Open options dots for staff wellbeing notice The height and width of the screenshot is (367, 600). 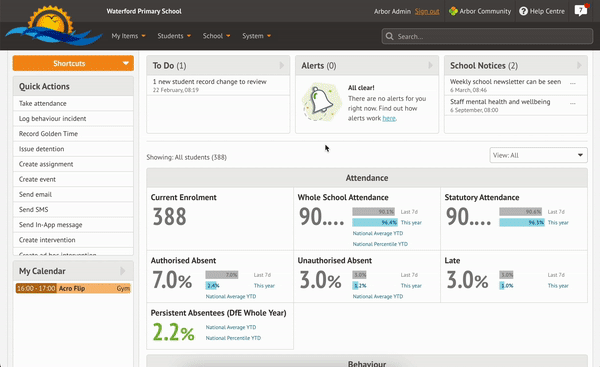[x=573, y=103]
